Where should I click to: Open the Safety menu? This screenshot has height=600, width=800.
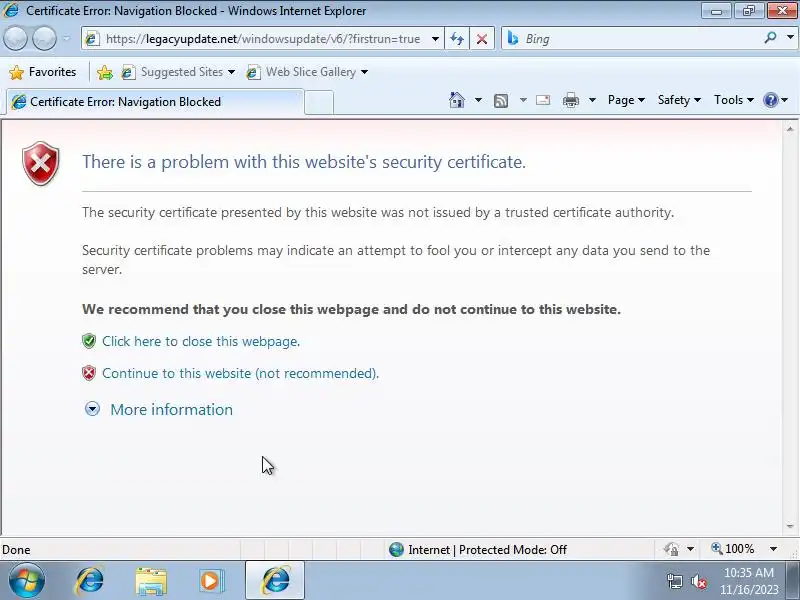tap(679, 100)
